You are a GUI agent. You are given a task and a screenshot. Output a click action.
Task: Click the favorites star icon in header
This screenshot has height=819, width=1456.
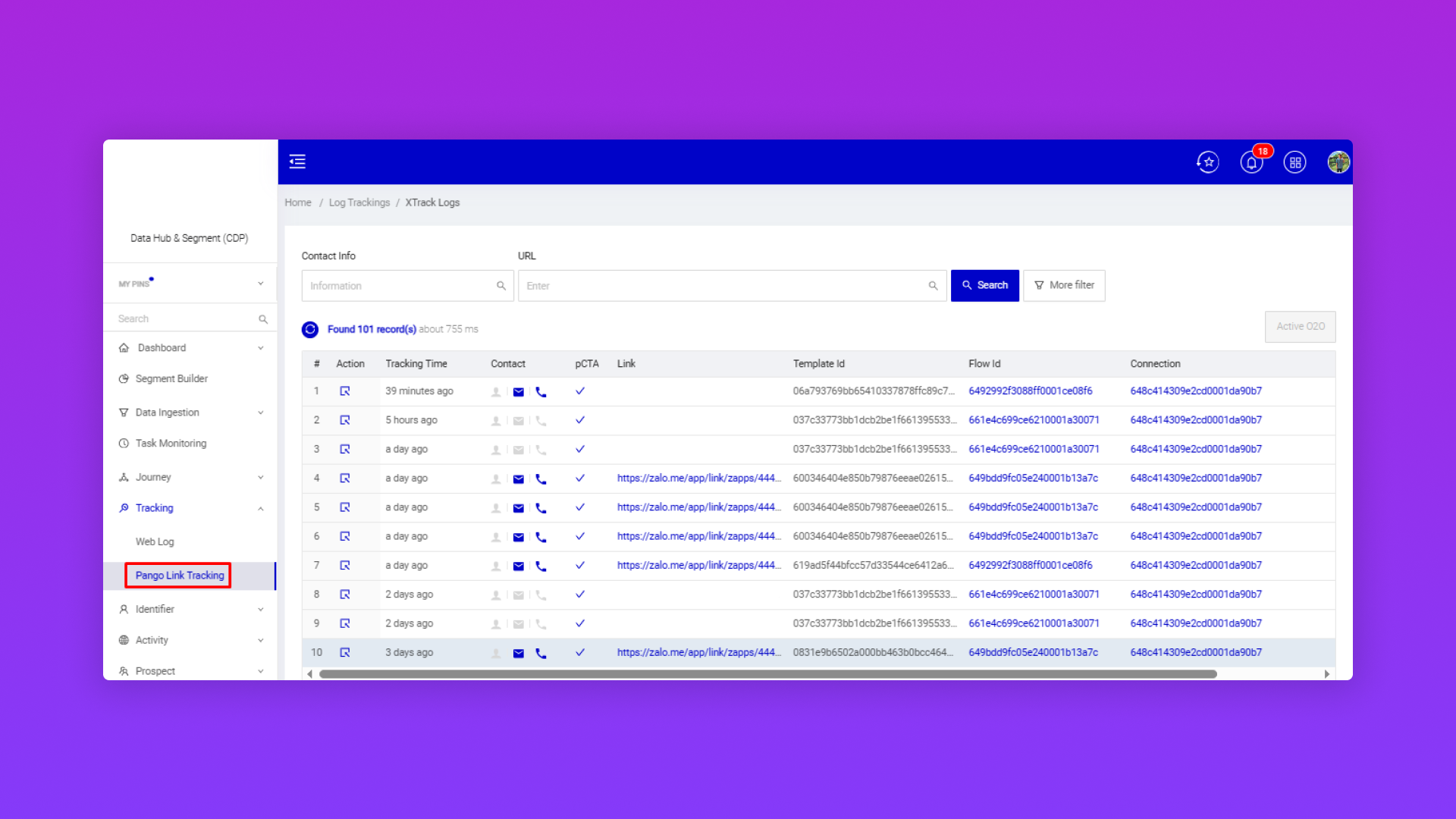click(1208, 162)
